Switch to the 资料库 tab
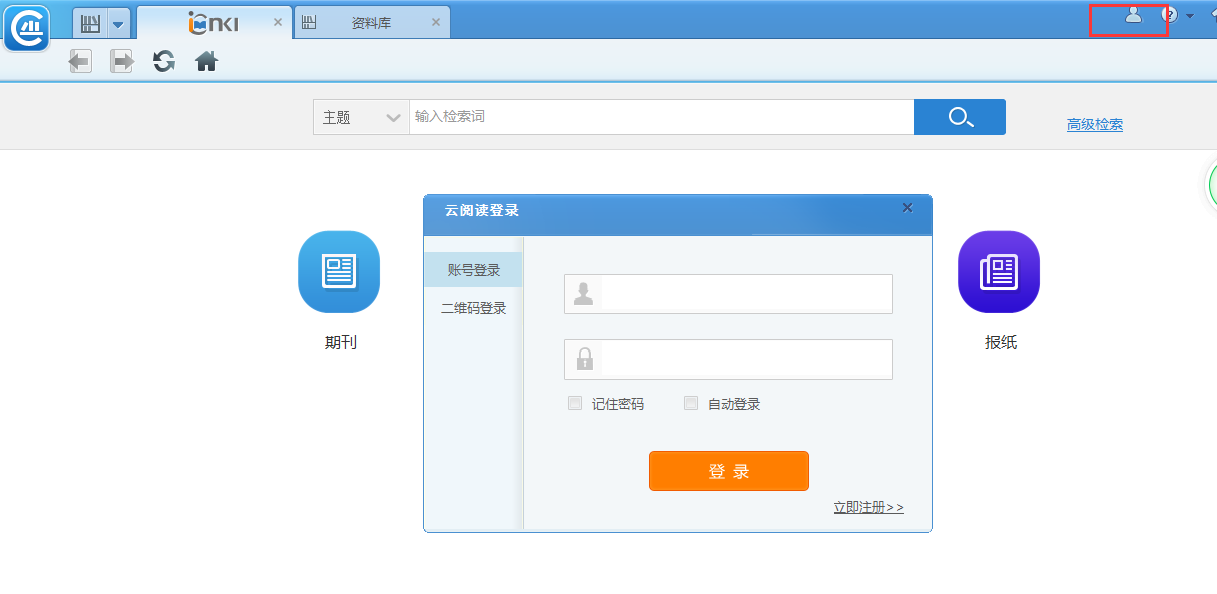This screenshot has width=1217, height=594. [371, 22]
